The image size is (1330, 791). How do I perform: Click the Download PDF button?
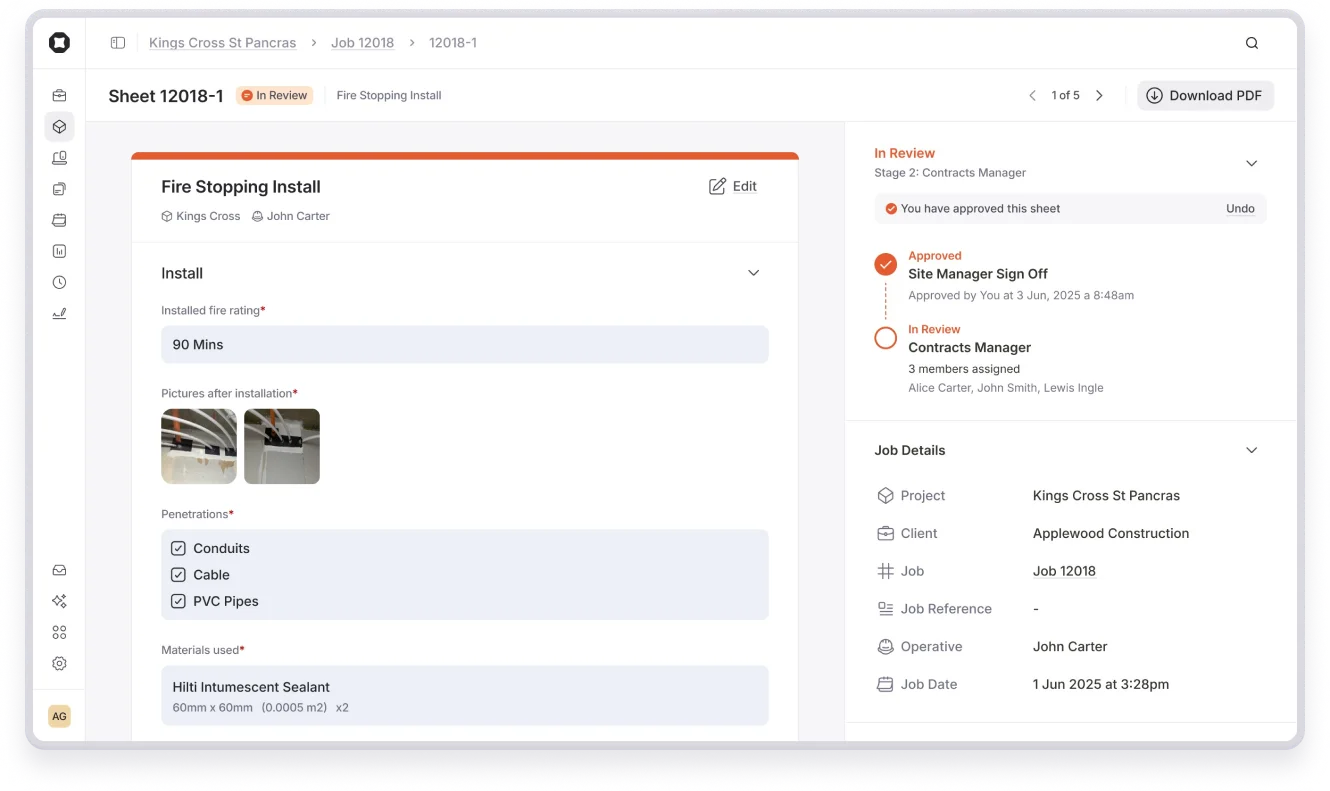1205,96
